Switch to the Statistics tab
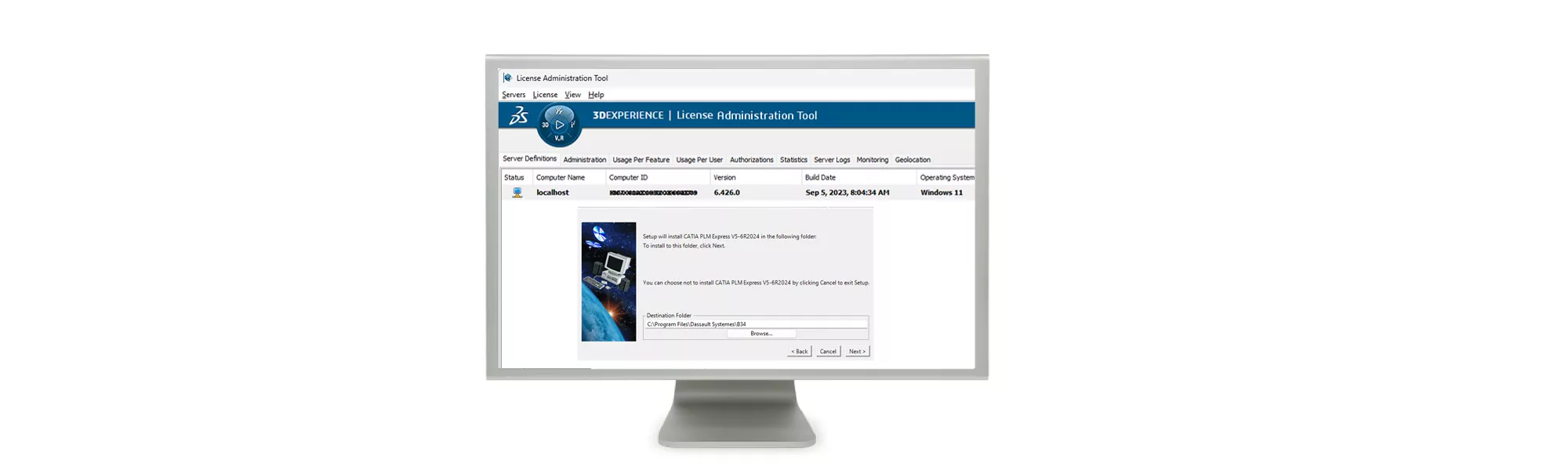 [x=793, y=160]
